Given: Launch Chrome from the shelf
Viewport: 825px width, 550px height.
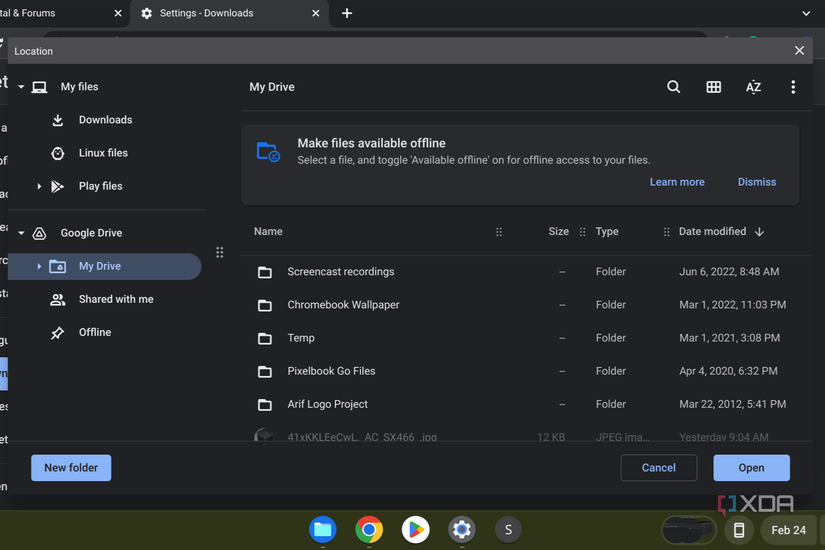Looking at the screenshot, I should pos(369,529).
